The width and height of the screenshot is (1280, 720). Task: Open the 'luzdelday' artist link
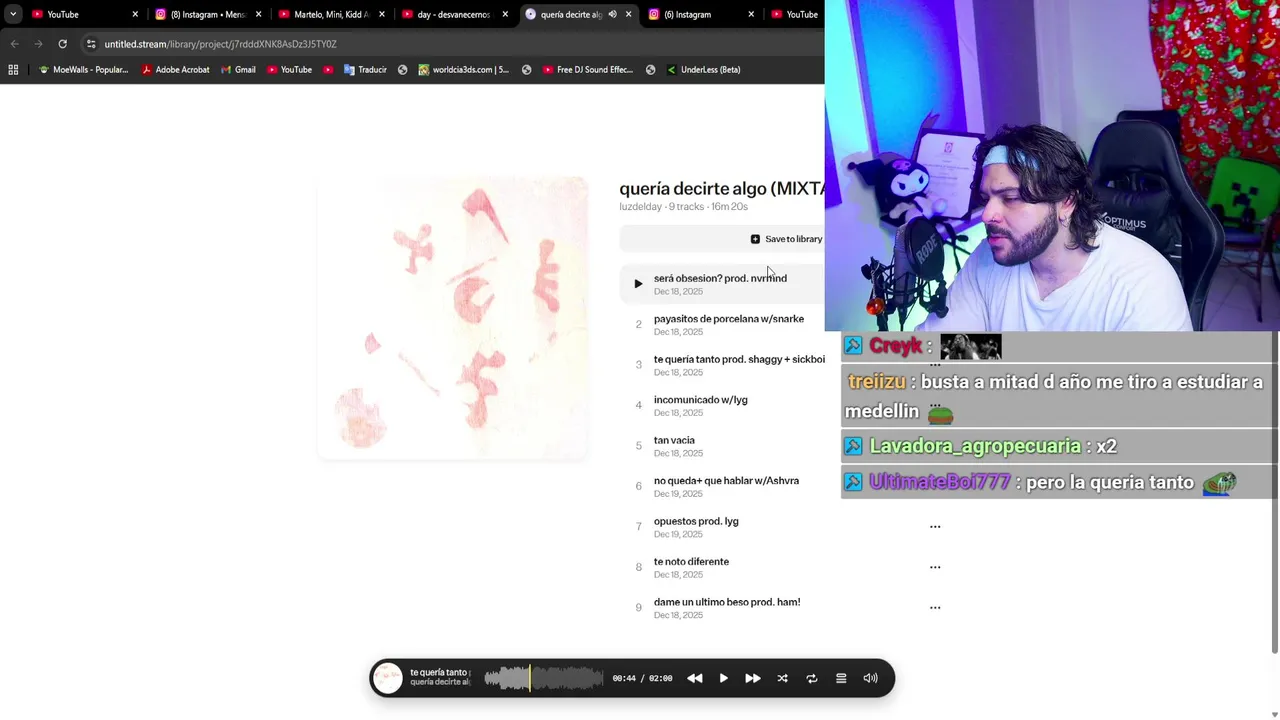pyautogui.click(x=640, y=207)
